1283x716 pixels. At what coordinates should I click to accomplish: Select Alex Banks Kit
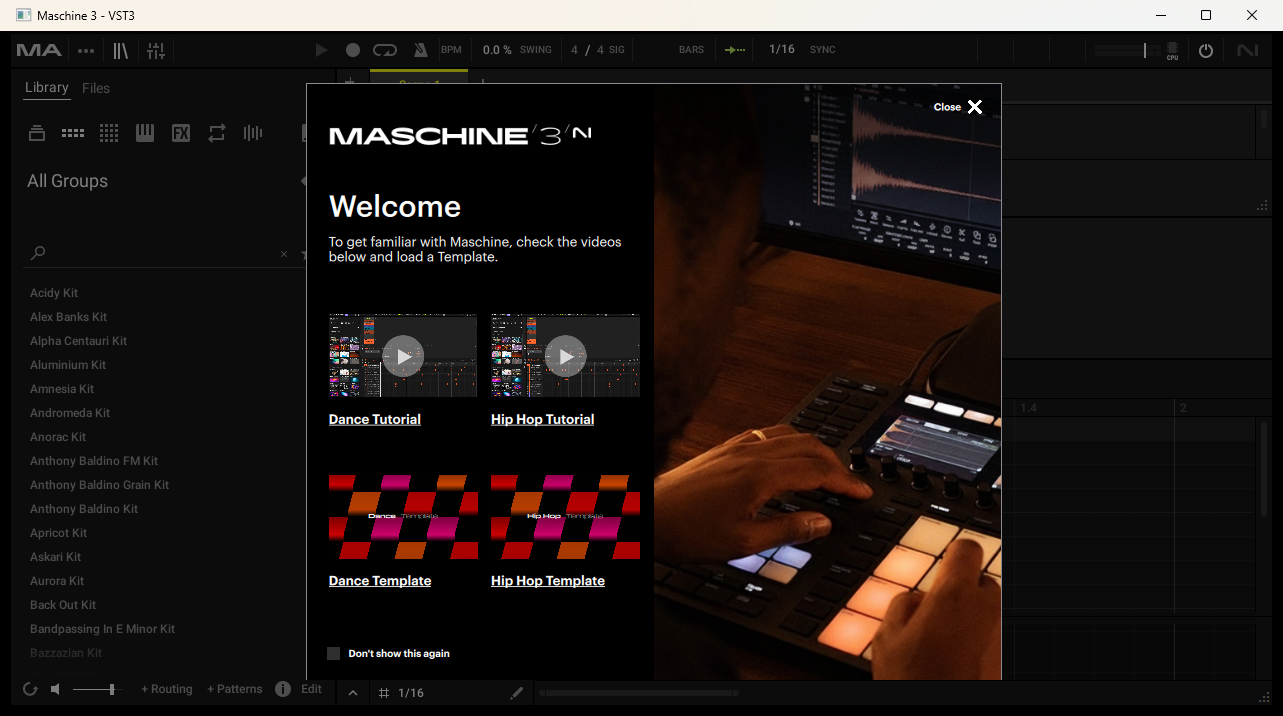68,317
